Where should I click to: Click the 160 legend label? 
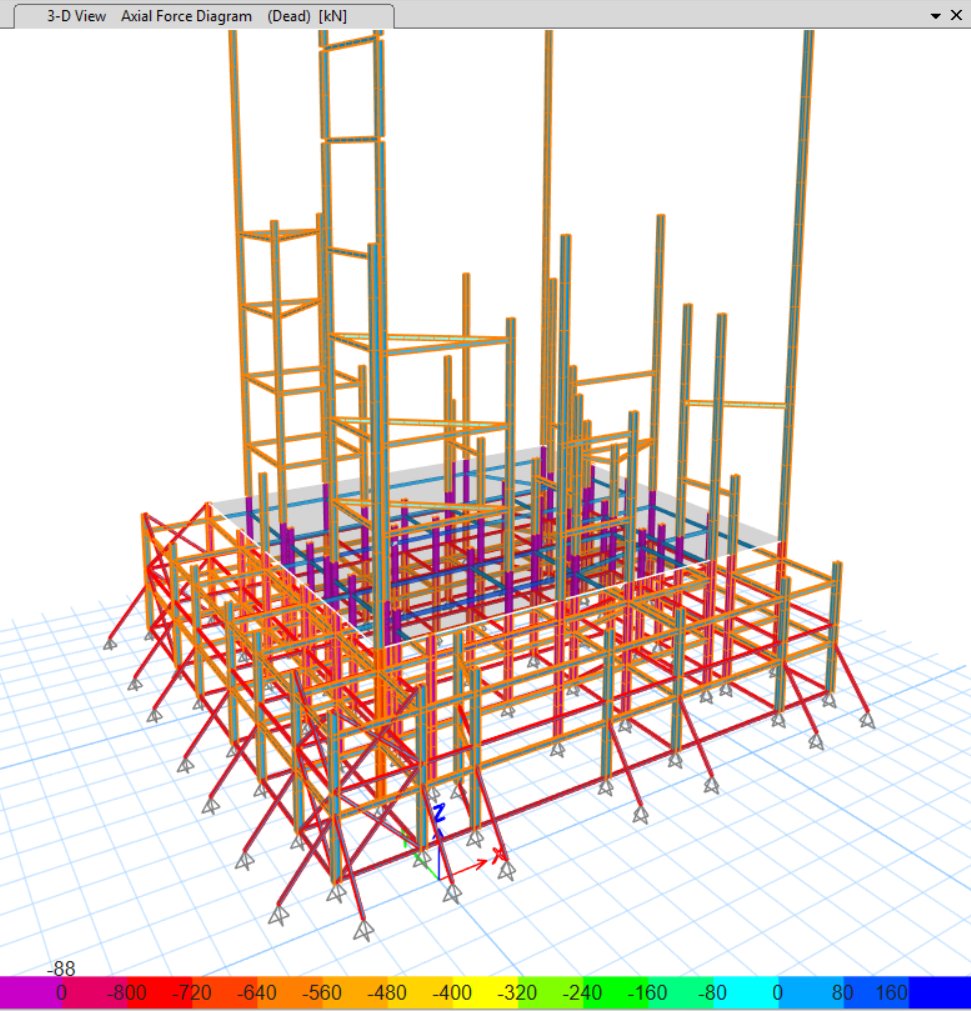pyautogui.click(x=891, y=992)
